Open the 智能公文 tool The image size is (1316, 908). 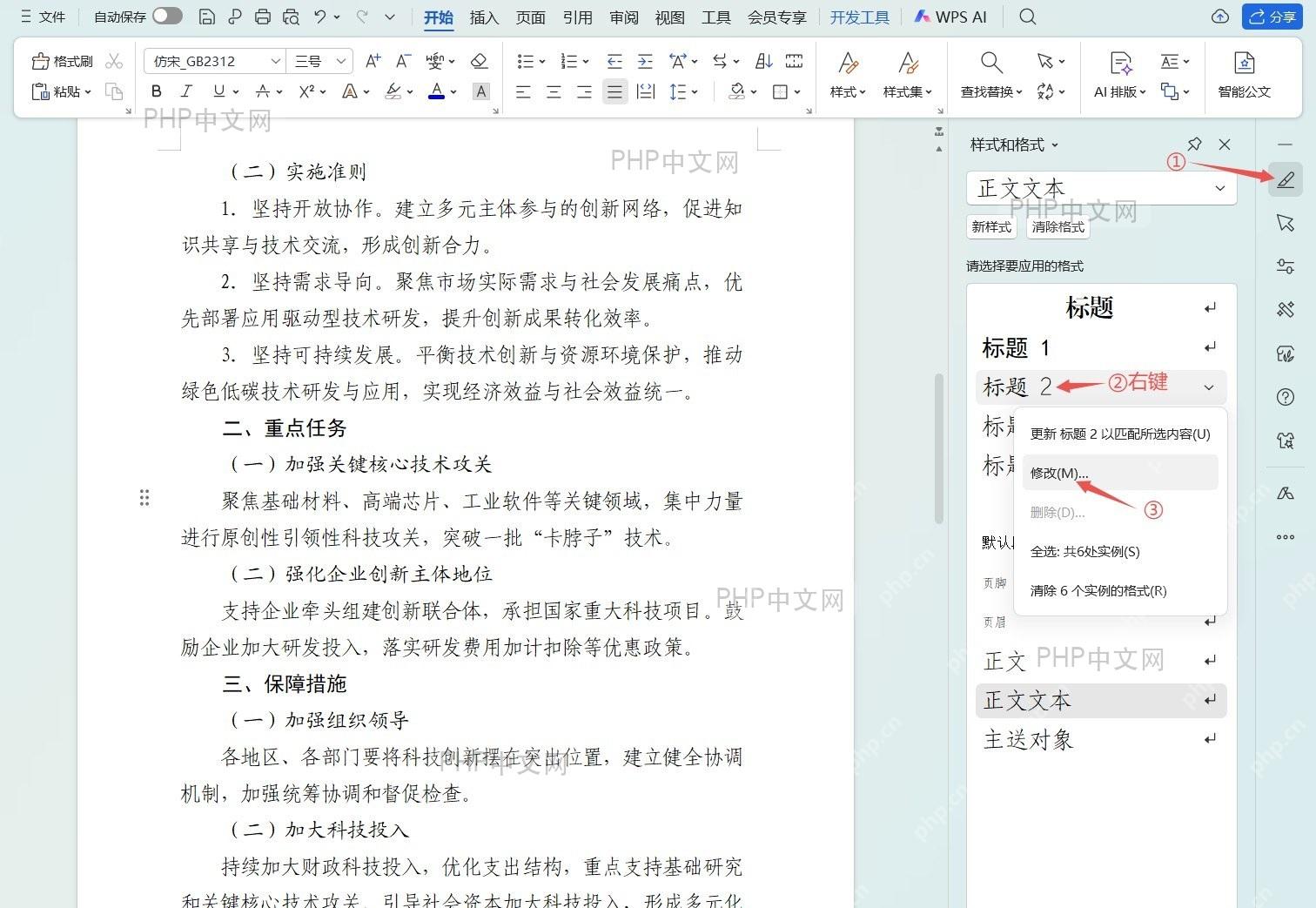point(1244,74)
